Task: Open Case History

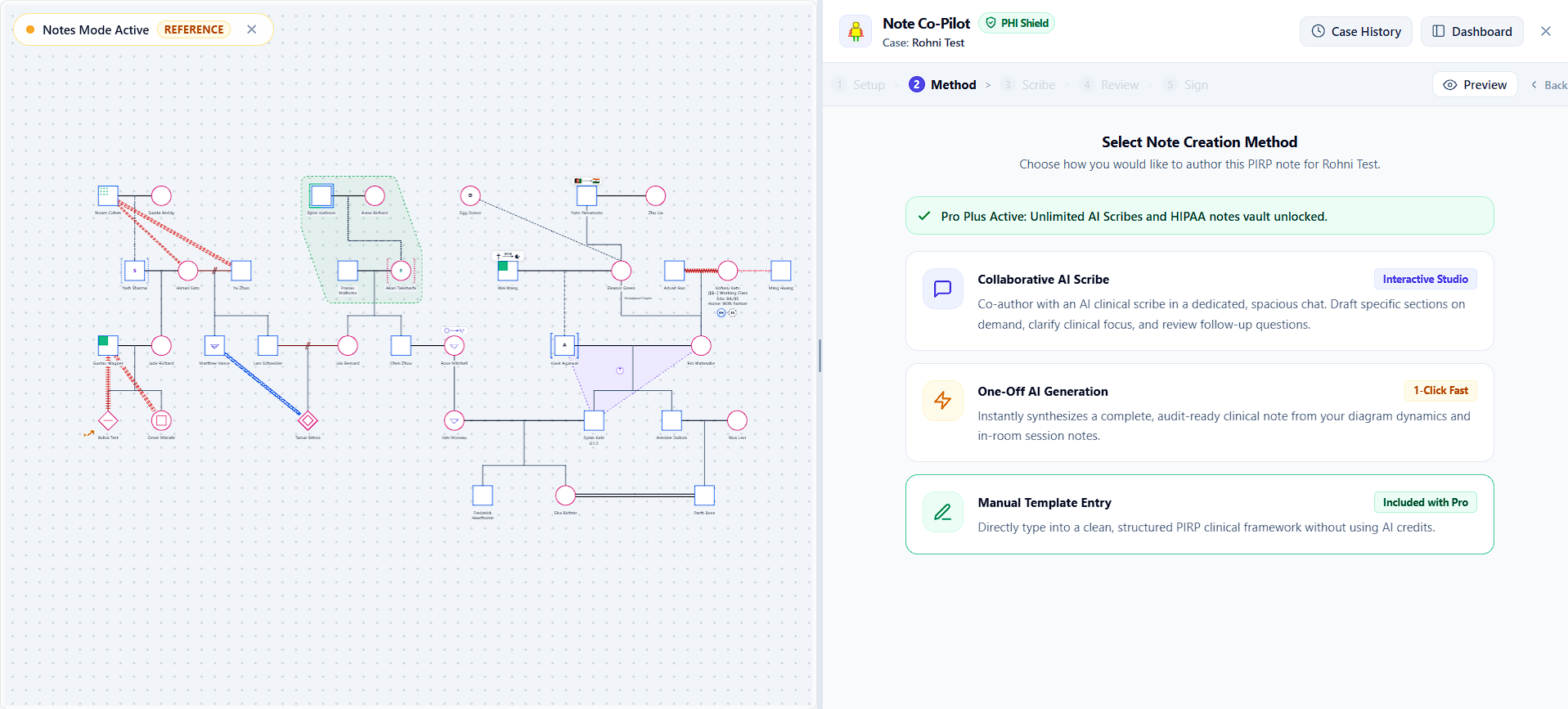Action: tap(1355, 31)
